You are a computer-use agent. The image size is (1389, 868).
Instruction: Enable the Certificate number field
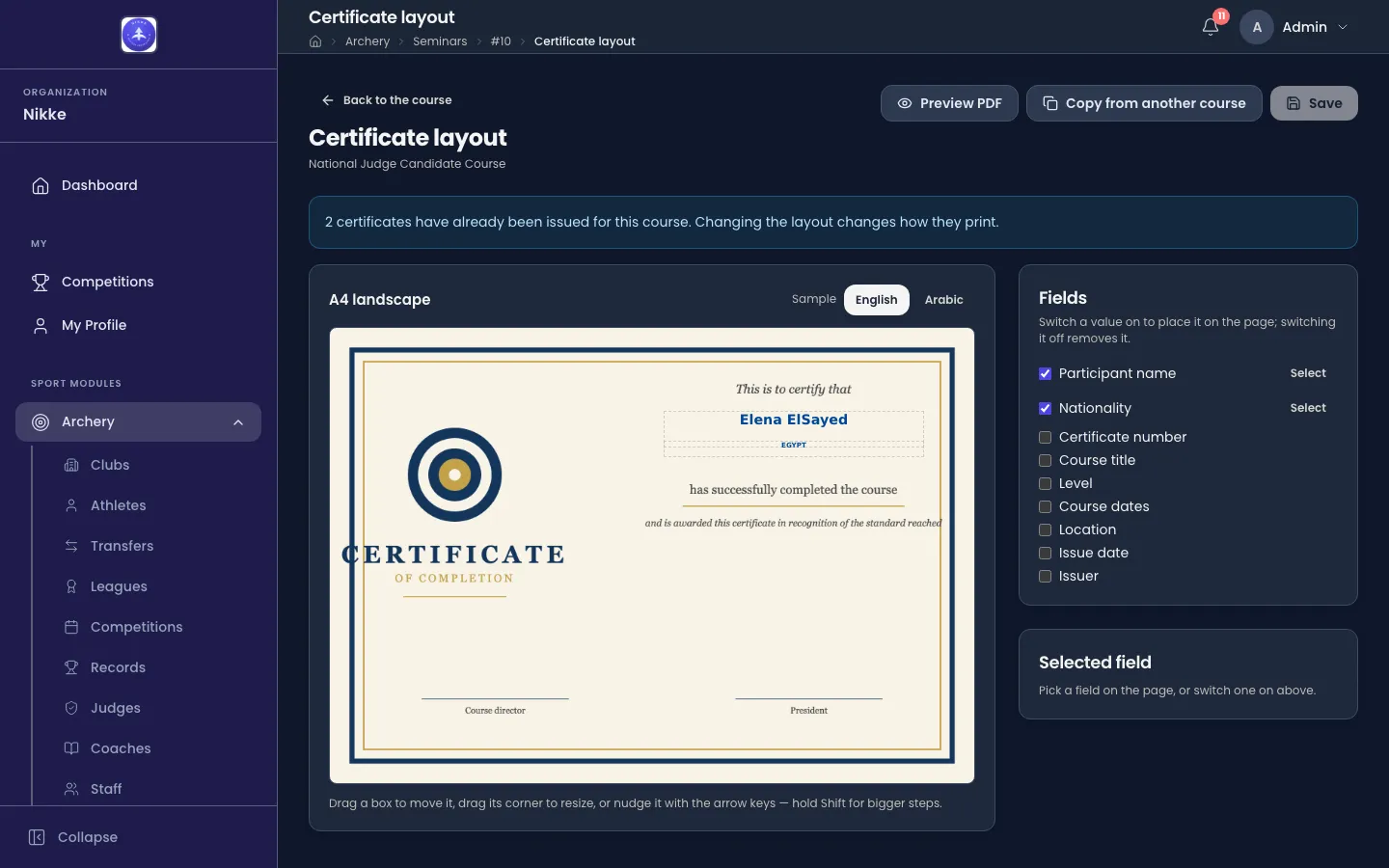1045,437
